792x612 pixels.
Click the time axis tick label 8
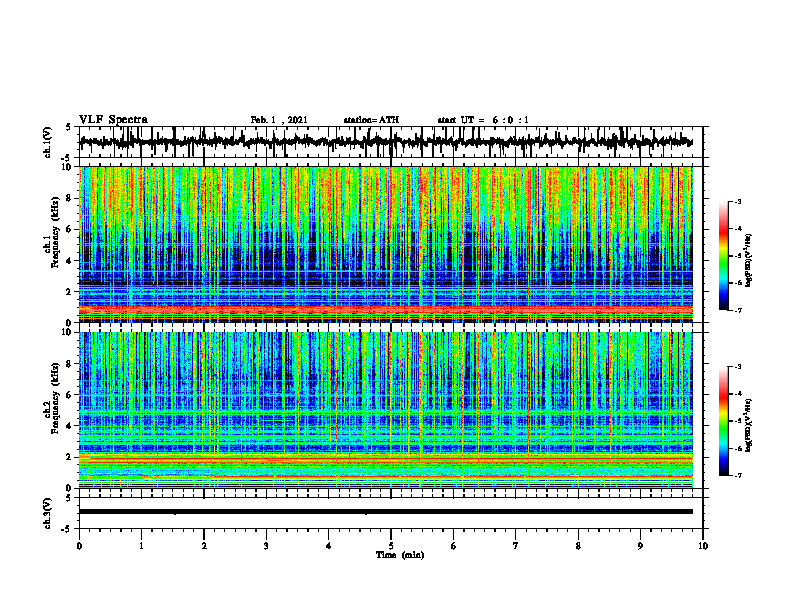[578, 546]
